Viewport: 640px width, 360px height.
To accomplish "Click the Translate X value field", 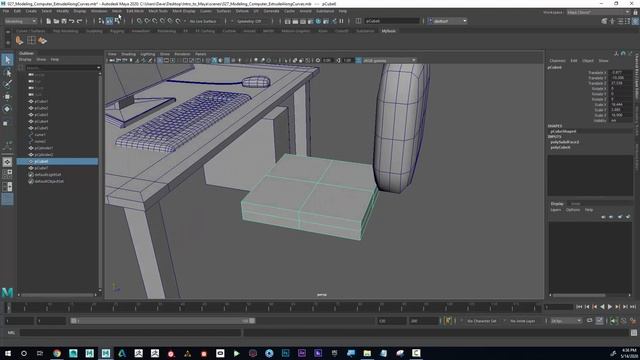I will 620,72.
